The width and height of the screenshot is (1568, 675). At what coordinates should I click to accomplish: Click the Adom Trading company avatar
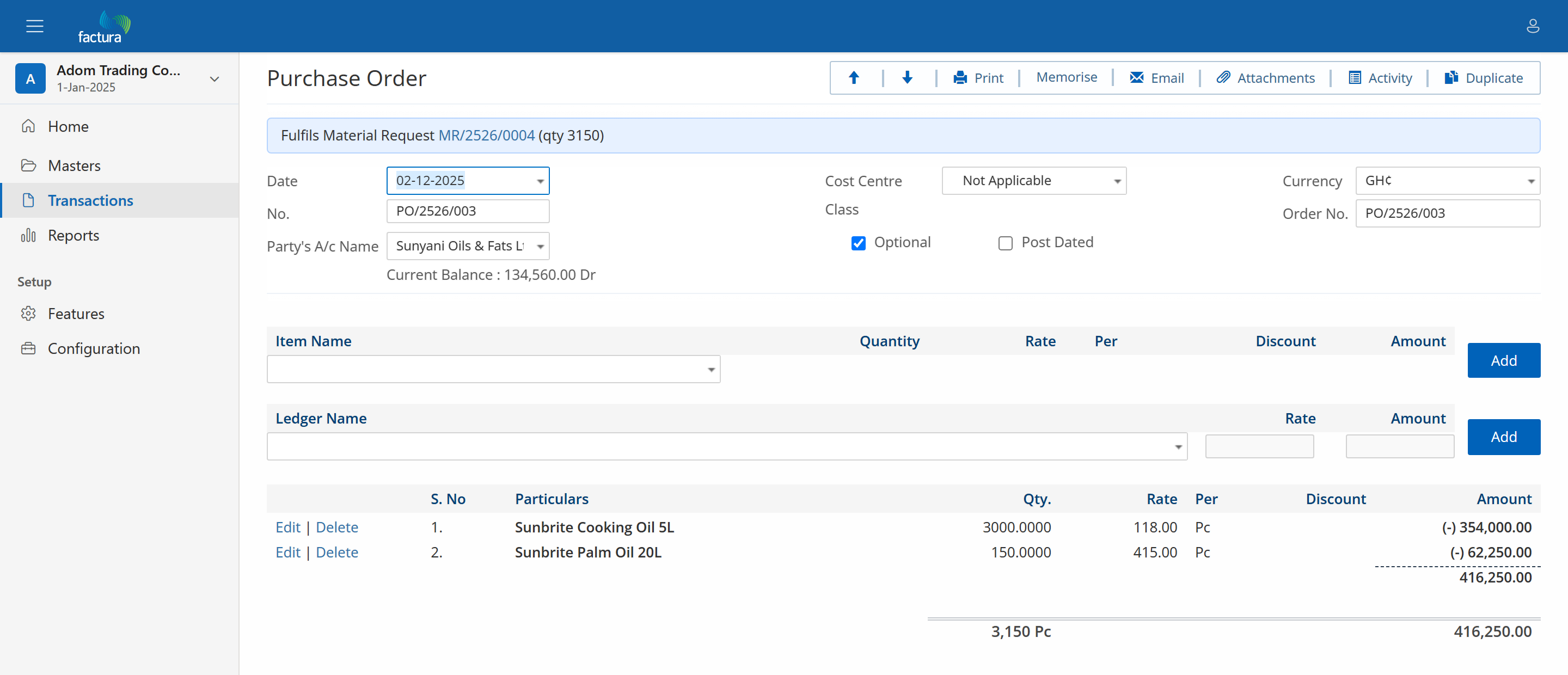pyautogui.click(x=30, y=78)
